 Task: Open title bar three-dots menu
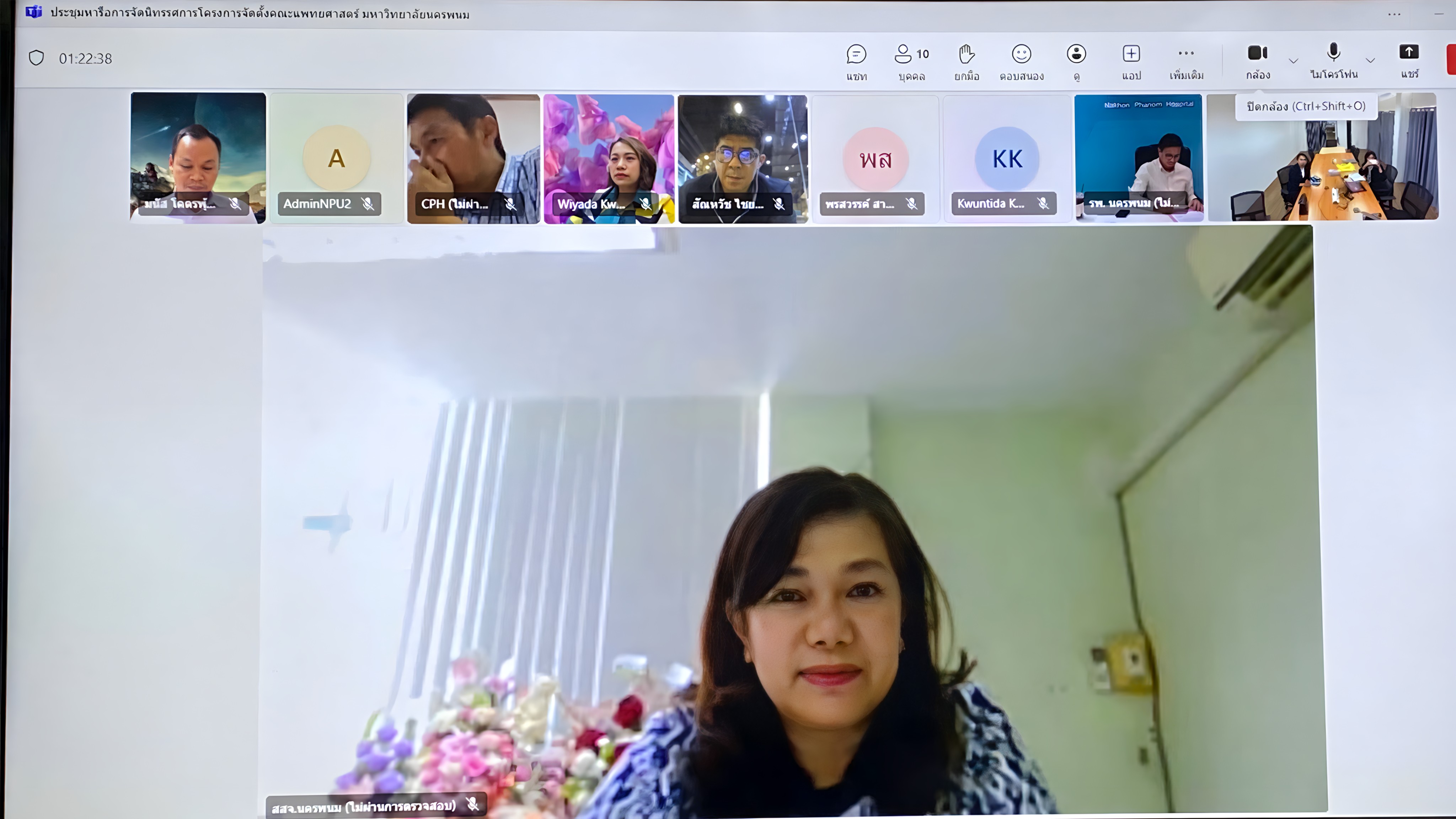[x=1394, y=14]
